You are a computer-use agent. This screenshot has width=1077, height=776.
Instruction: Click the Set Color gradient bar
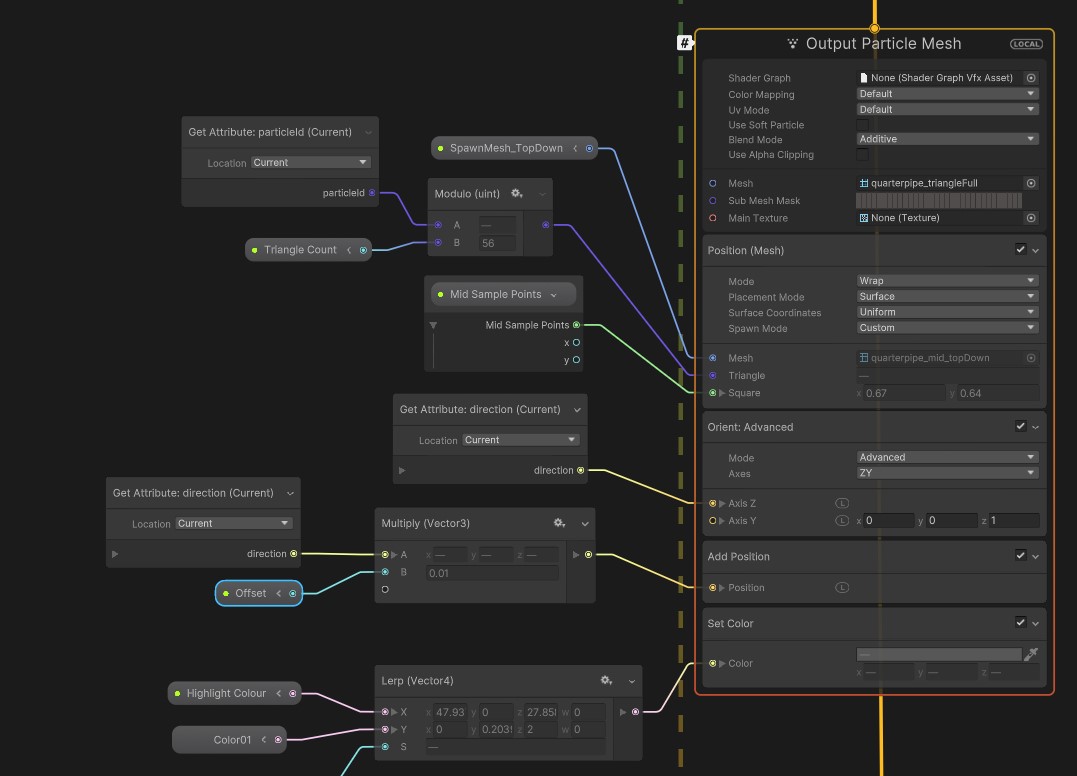[x=938, y=652]
